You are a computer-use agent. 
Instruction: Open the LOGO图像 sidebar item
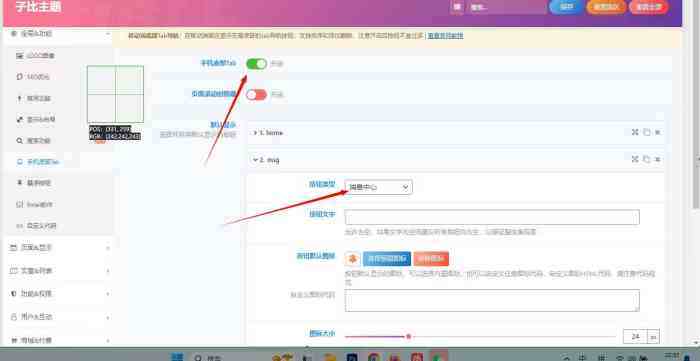coord(36,56)
